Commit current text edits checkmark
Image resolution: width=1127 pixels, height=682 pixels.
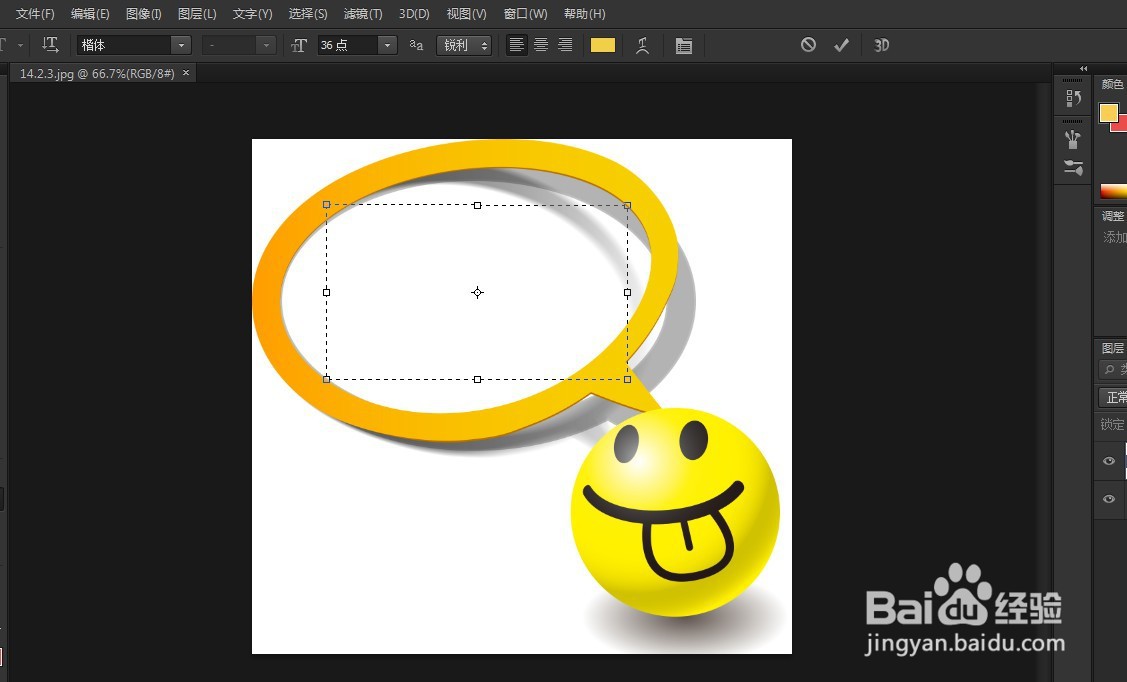[x=842, y=45]
